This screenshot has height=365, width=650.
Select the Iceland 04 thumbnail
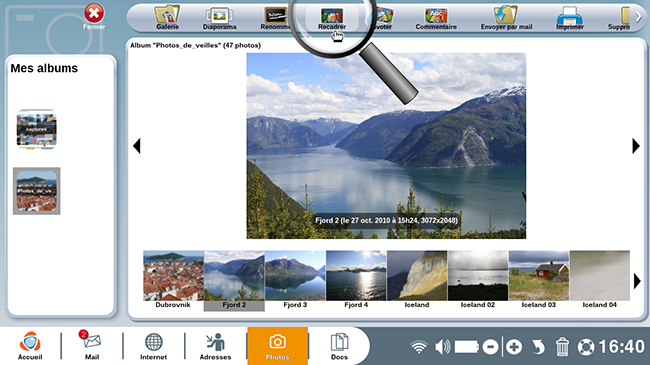click(x=599, y=280)
